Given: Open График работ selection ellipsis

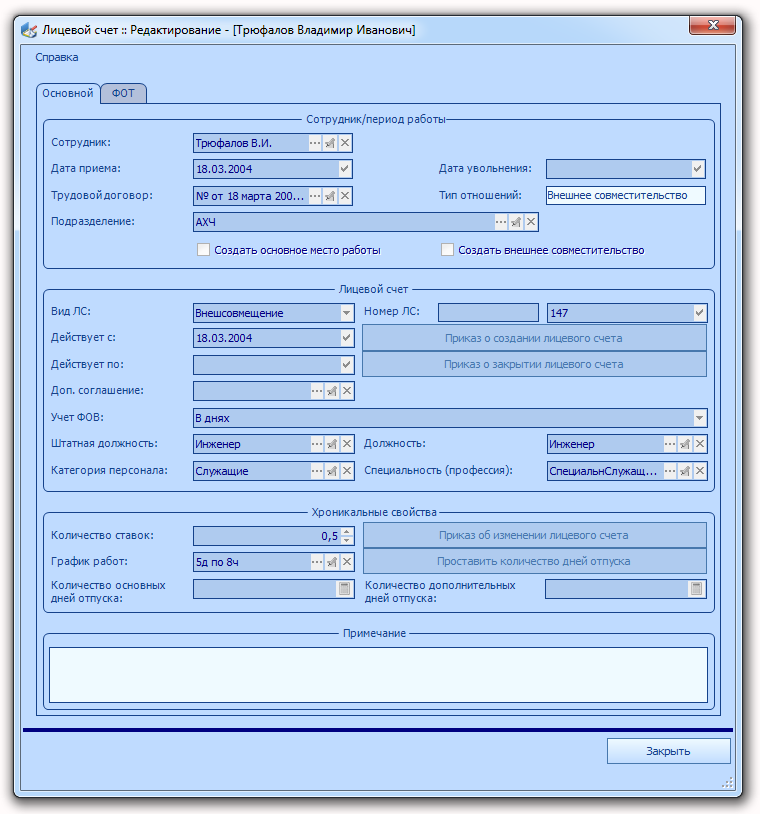Looking at the screenshot, I should [x=317, y=562].
